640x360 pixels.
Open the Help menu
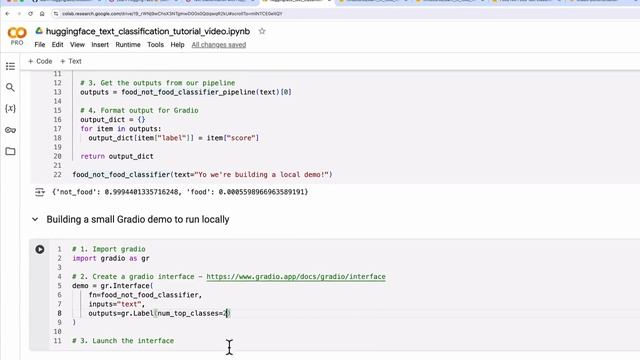click(x=177, y=44)
